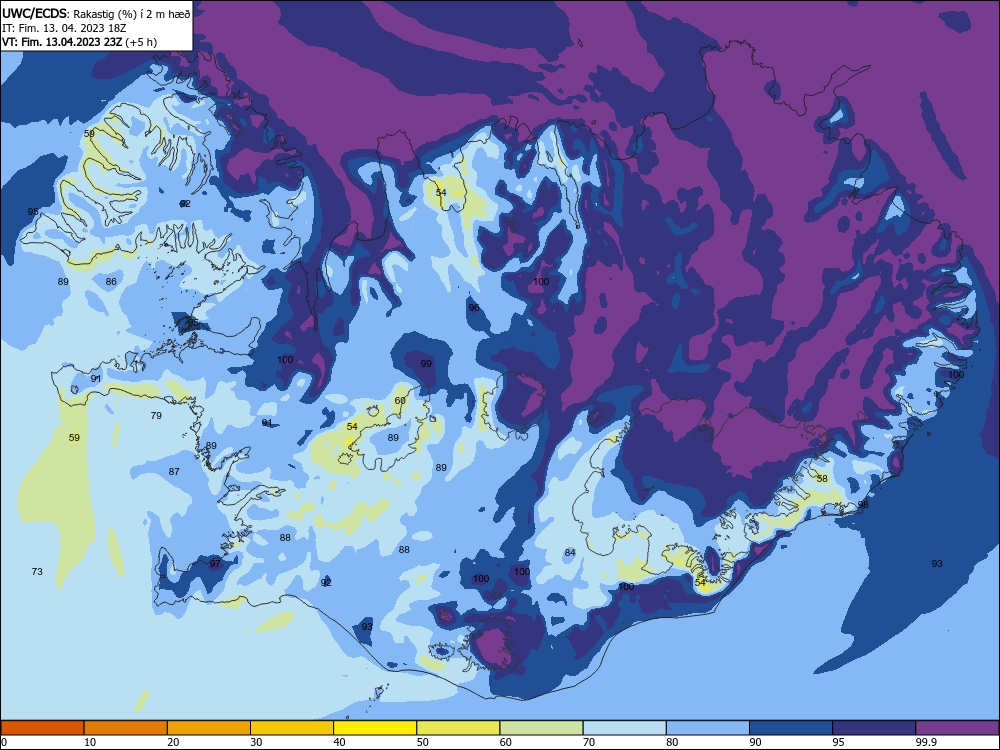Click the humidity value '96' on the map
This screenshot has width=1000, height=750.
pos(474,308)
